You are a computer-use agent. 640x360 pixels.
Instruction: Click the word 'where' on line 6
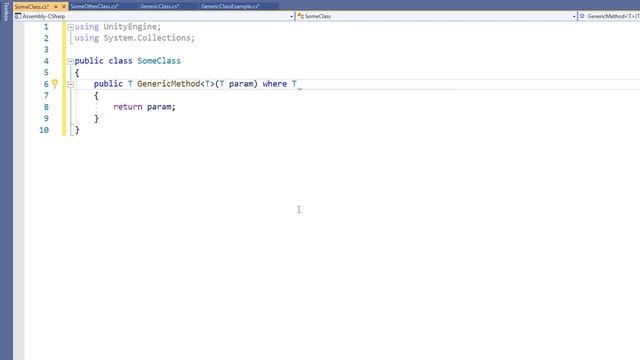[275, 84]
